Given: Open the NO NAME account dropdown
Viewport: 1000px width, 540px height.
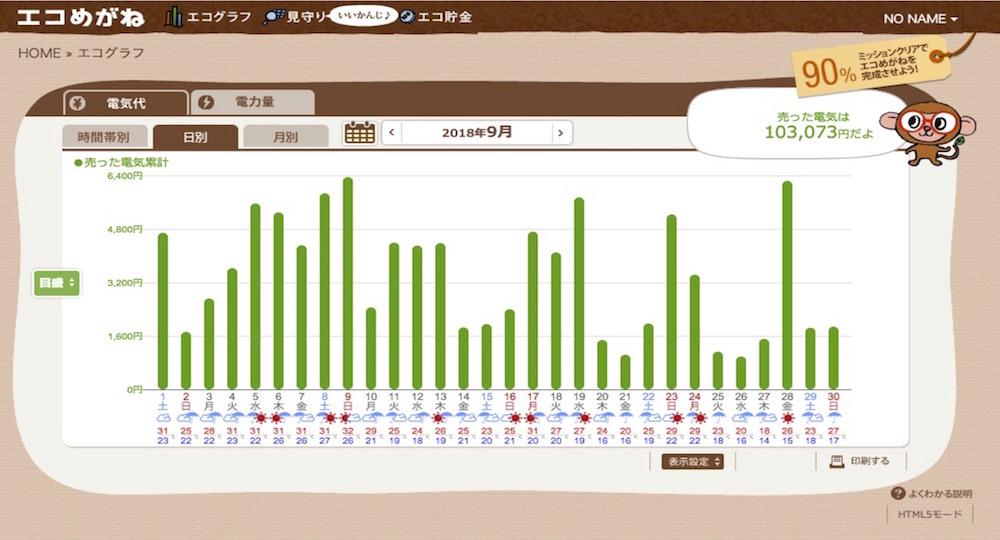Looking at the screenshot, I should pyautogui.click(x=920, y=18).
